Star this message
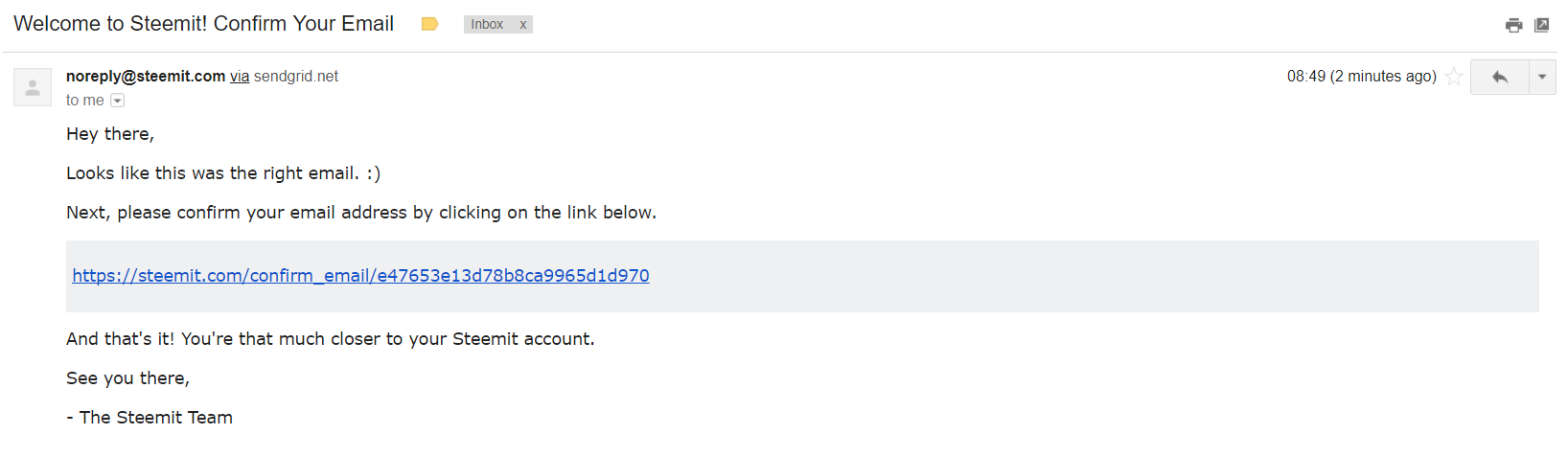Screen dimensions: 1568x457 tap(1453, 77)
